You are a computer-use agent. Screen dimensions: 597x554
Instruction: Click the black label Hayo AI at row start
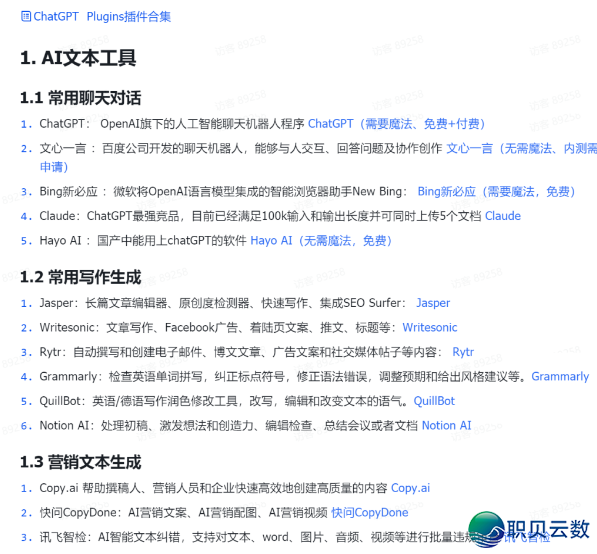click(x=61, y=241)
